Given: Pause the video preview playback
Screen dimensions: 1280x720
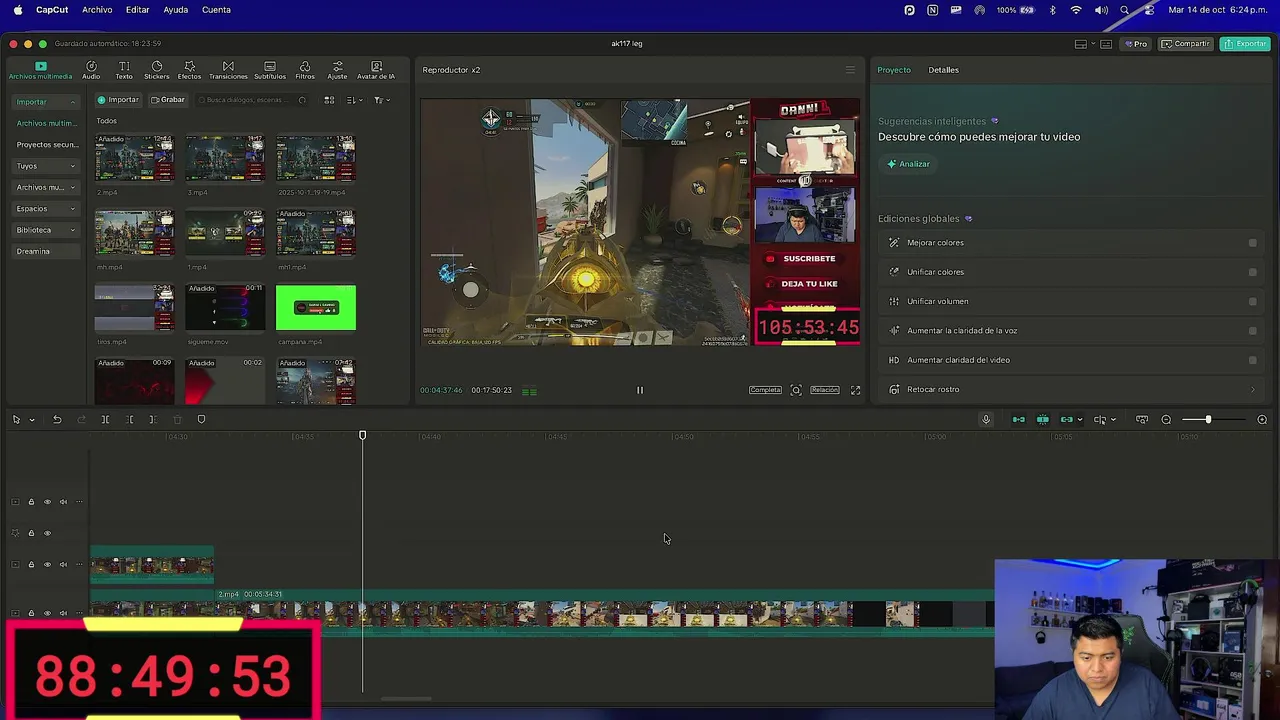Looking at the screenshot, I should (640, 390).
